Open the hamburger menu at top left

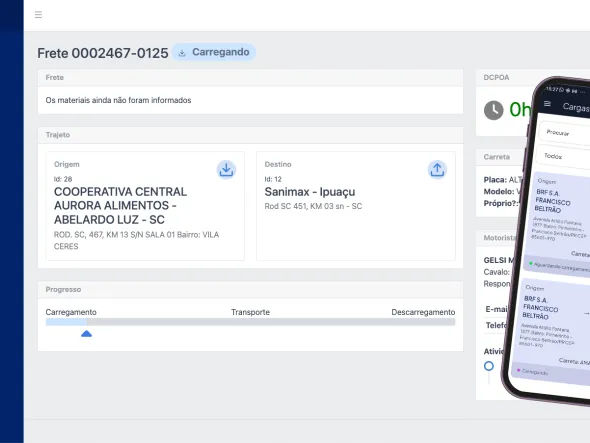point(38,15)
